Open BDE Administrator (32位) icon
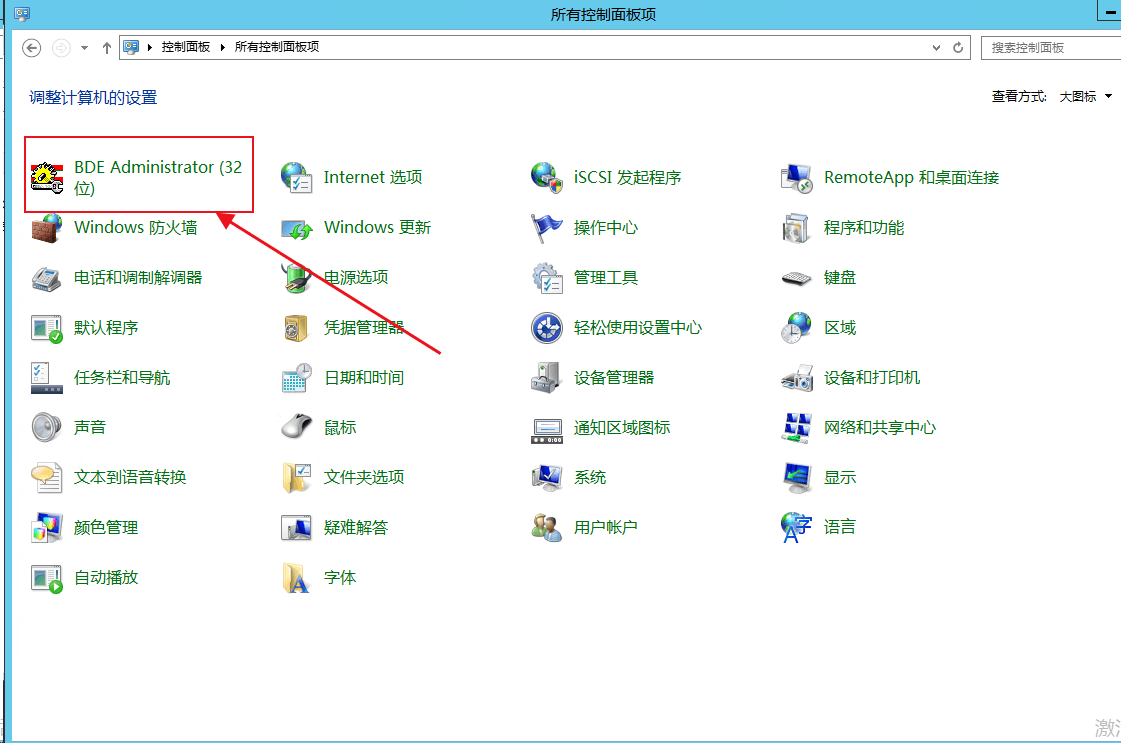The height and width of the screenshot is (743, 1121). click(x=46, y=177)
